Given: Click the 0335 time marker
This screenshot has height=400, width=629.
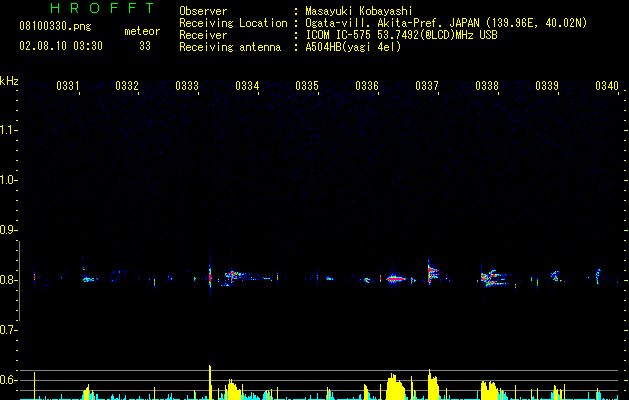Looking at the screenshot, I should pyautogui.click(x=307, y=86).
